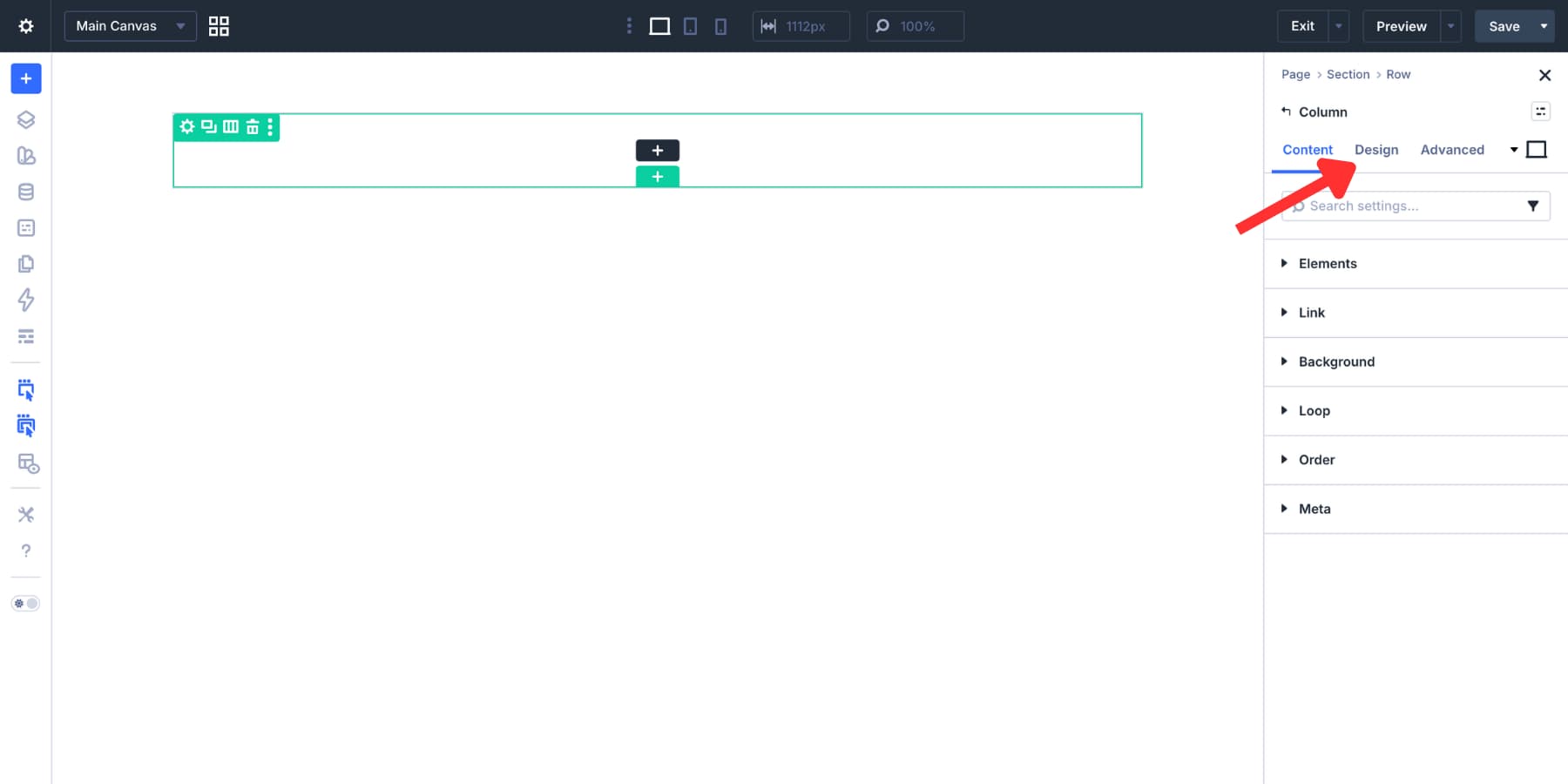The height and width of the screenshot is (784, 1568).
Task: Go to Row breadcrumb
Action: click(x=1398, y=75)
